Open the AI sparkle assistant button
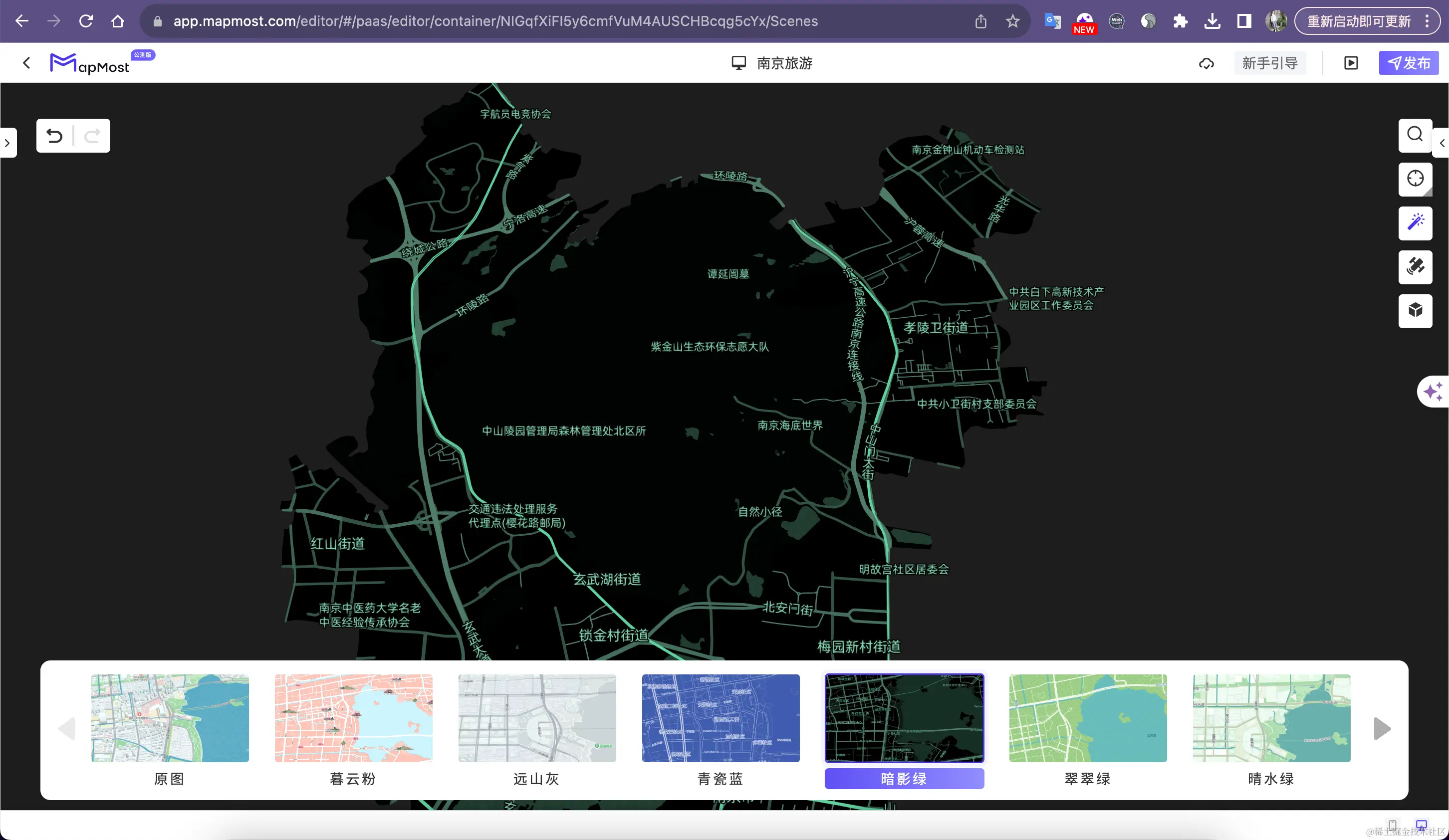This screenshot has width=1449, height=840. point(1434,392)
